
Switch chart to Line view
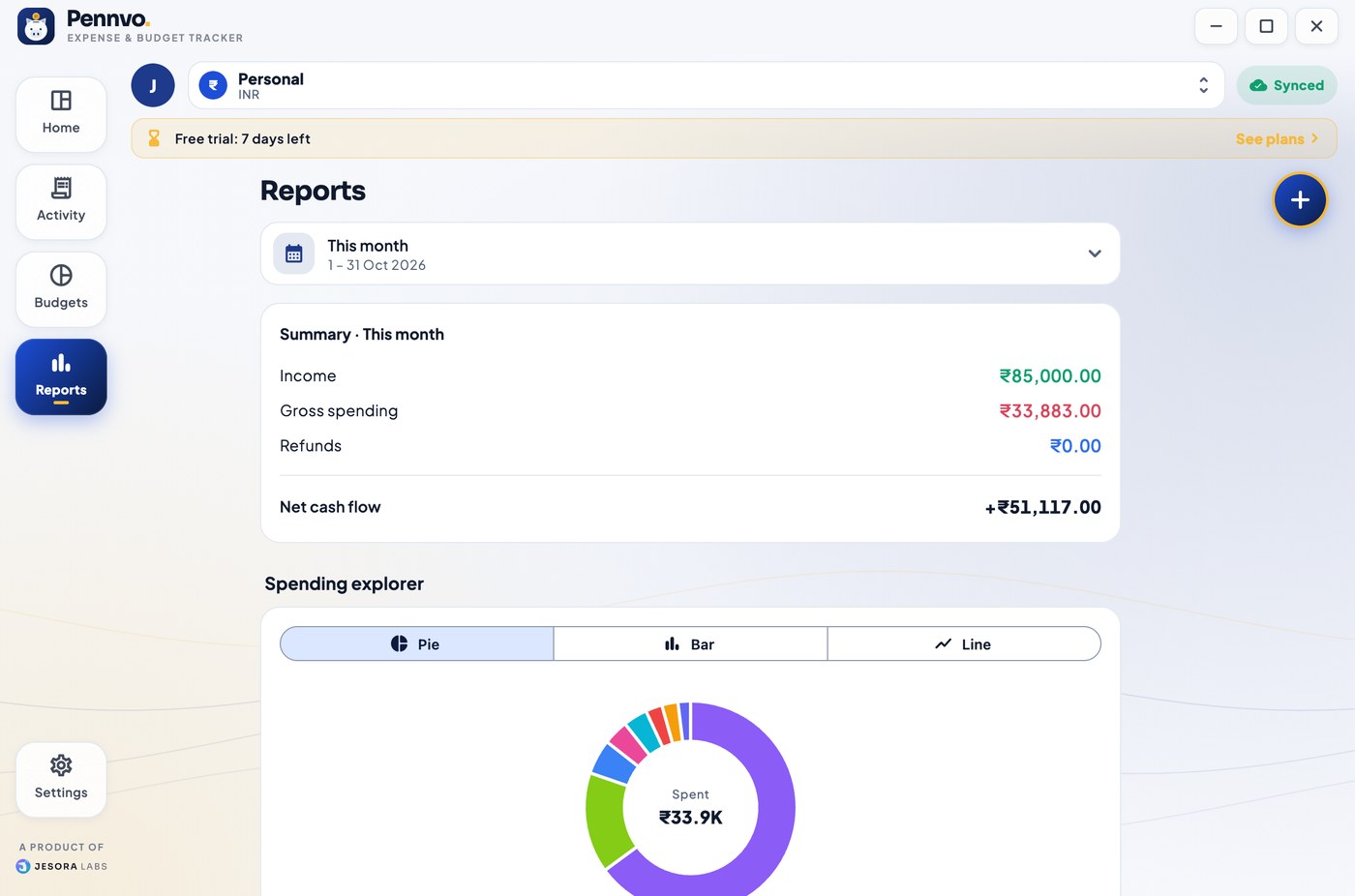[x=964, y=643]
